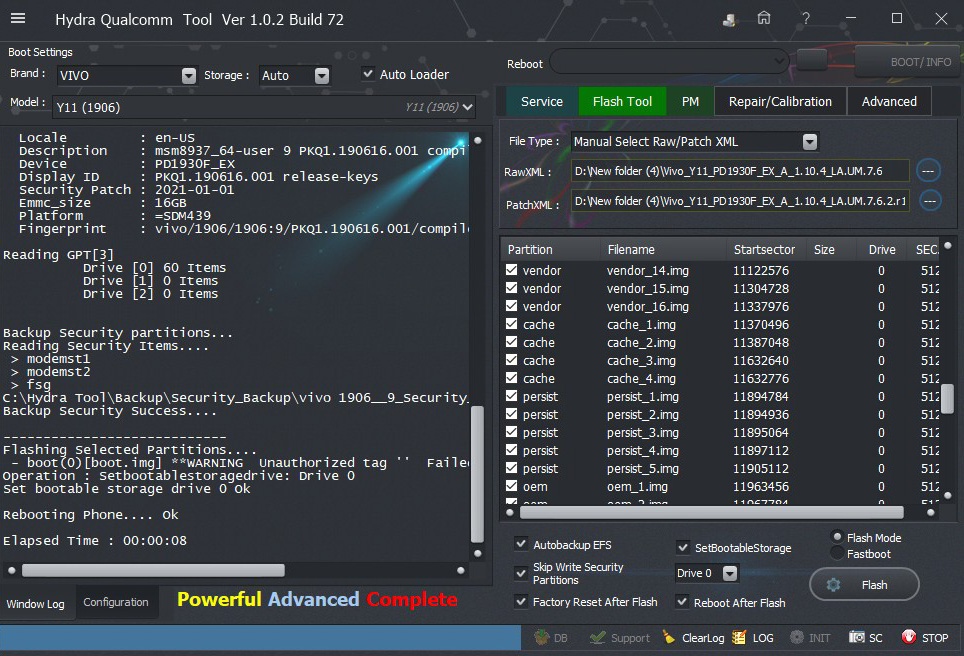Image resolution: width=964 pixels, height=656 pixels.
Task: Clear the log with ClearLog
Action: tap(693, 638)
